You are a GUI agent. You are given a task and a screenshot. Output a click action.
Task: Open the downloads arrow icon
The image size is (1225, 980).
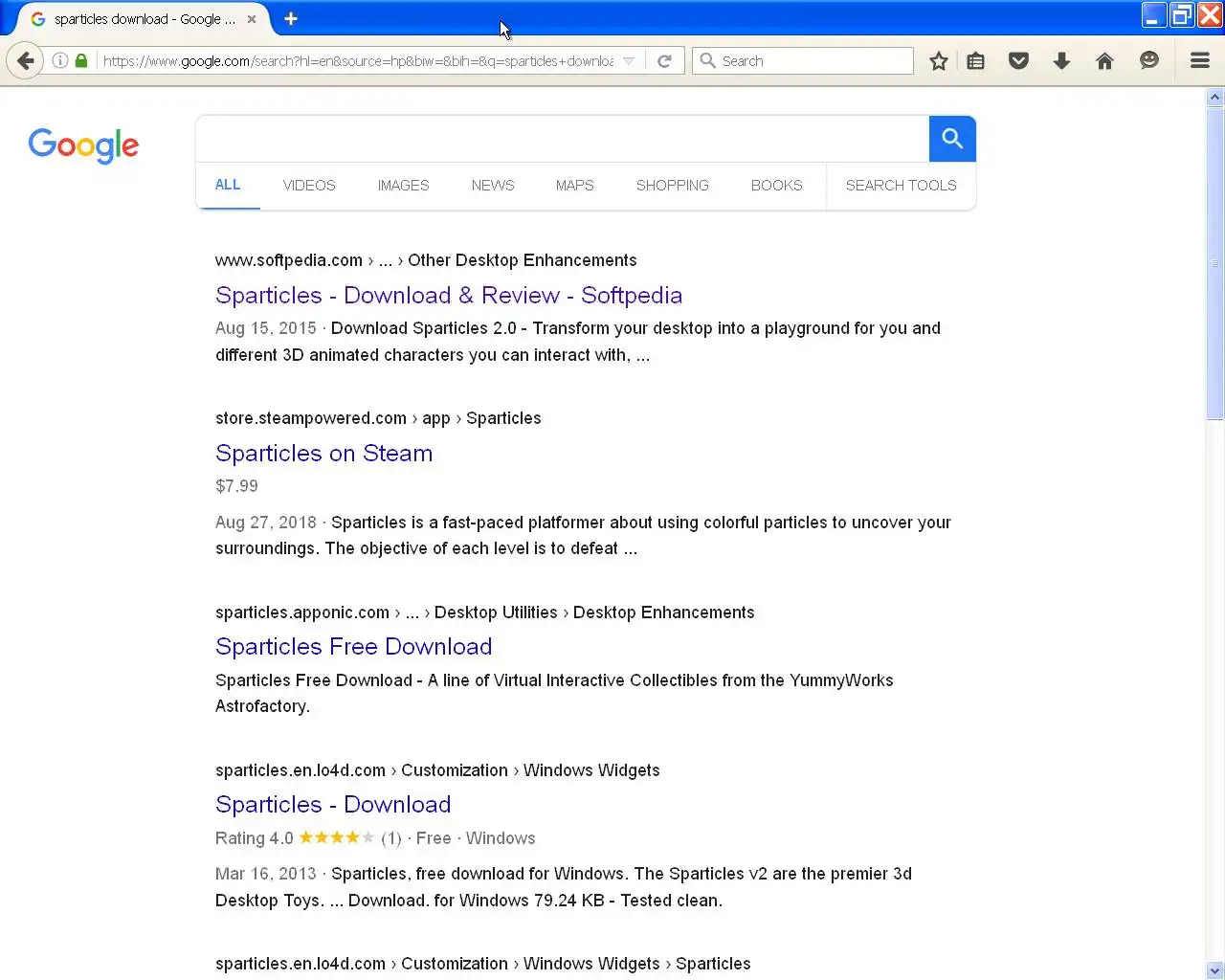pos(1061,60)
